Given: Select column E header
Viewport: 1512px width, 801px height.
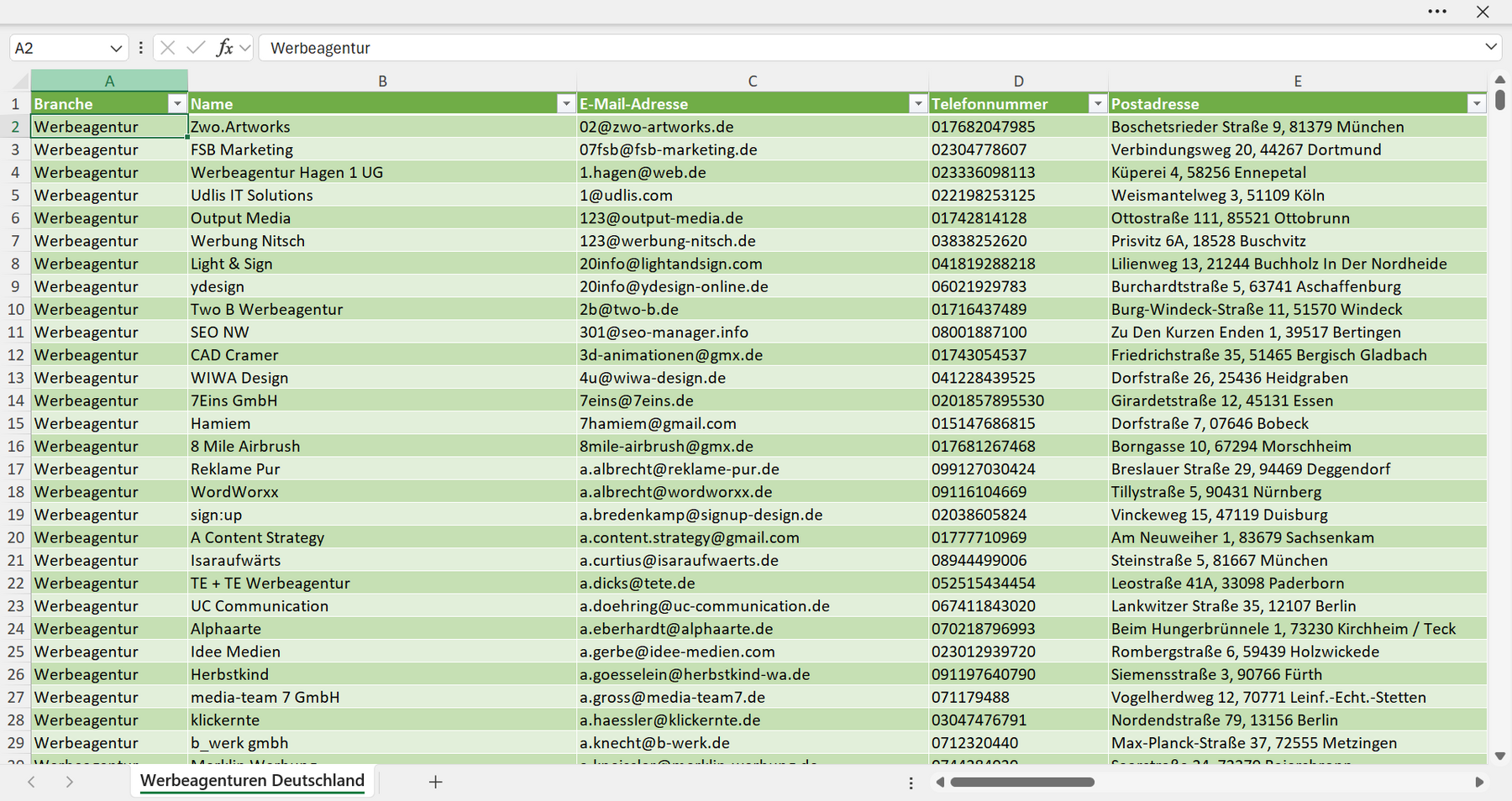Looking at the screenshot, I should (x=1298, y=81).
